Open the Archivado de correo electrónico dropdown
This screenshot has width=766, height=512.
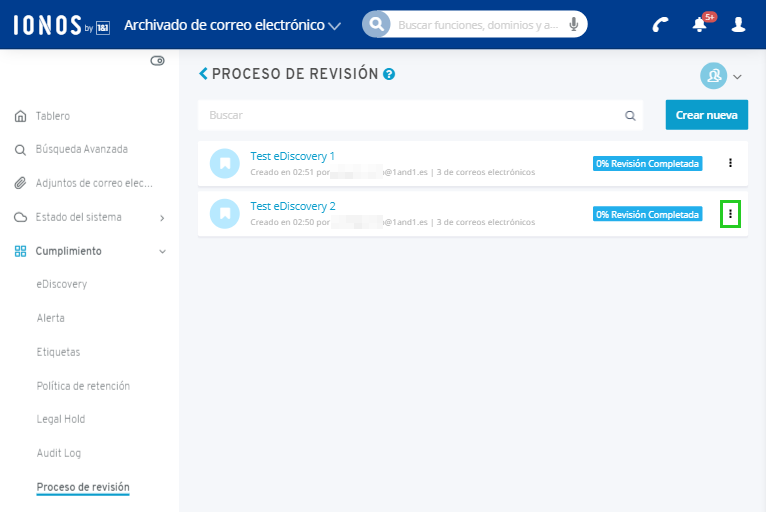(232, 25)
